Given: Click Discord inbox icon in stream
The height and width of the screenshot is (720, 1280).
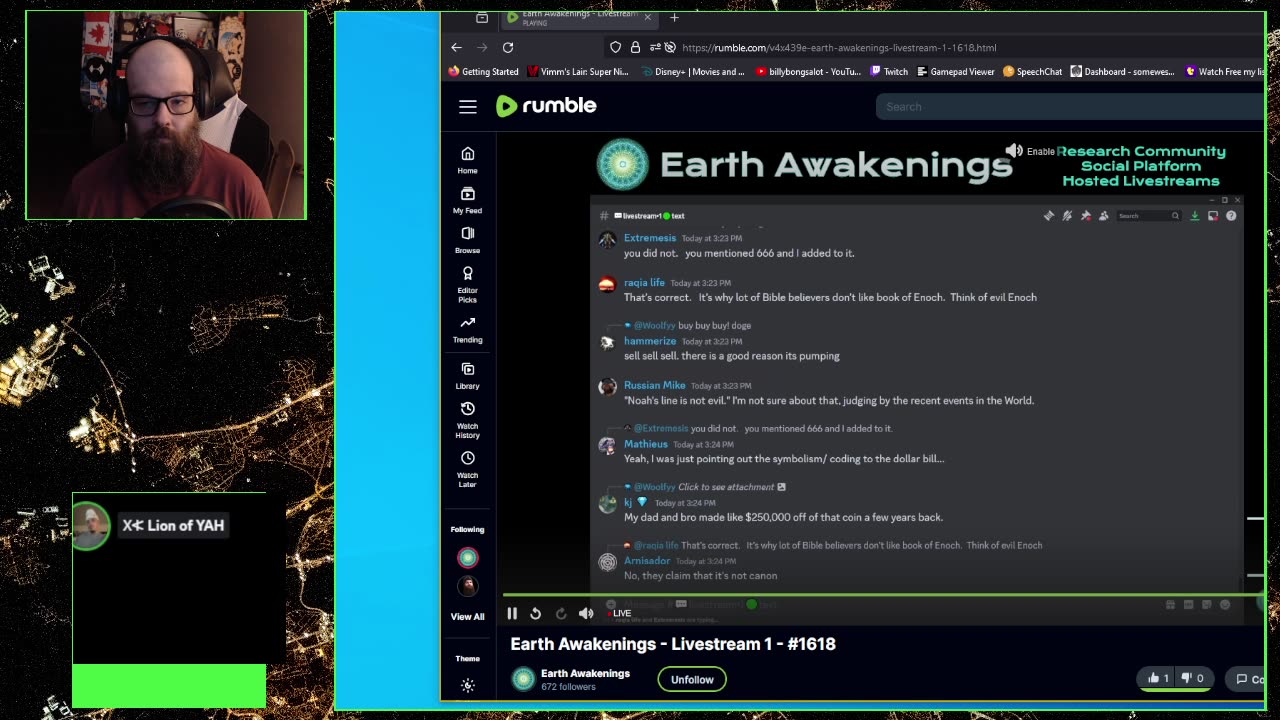Looking at the screenshot, I should 1213,216.
